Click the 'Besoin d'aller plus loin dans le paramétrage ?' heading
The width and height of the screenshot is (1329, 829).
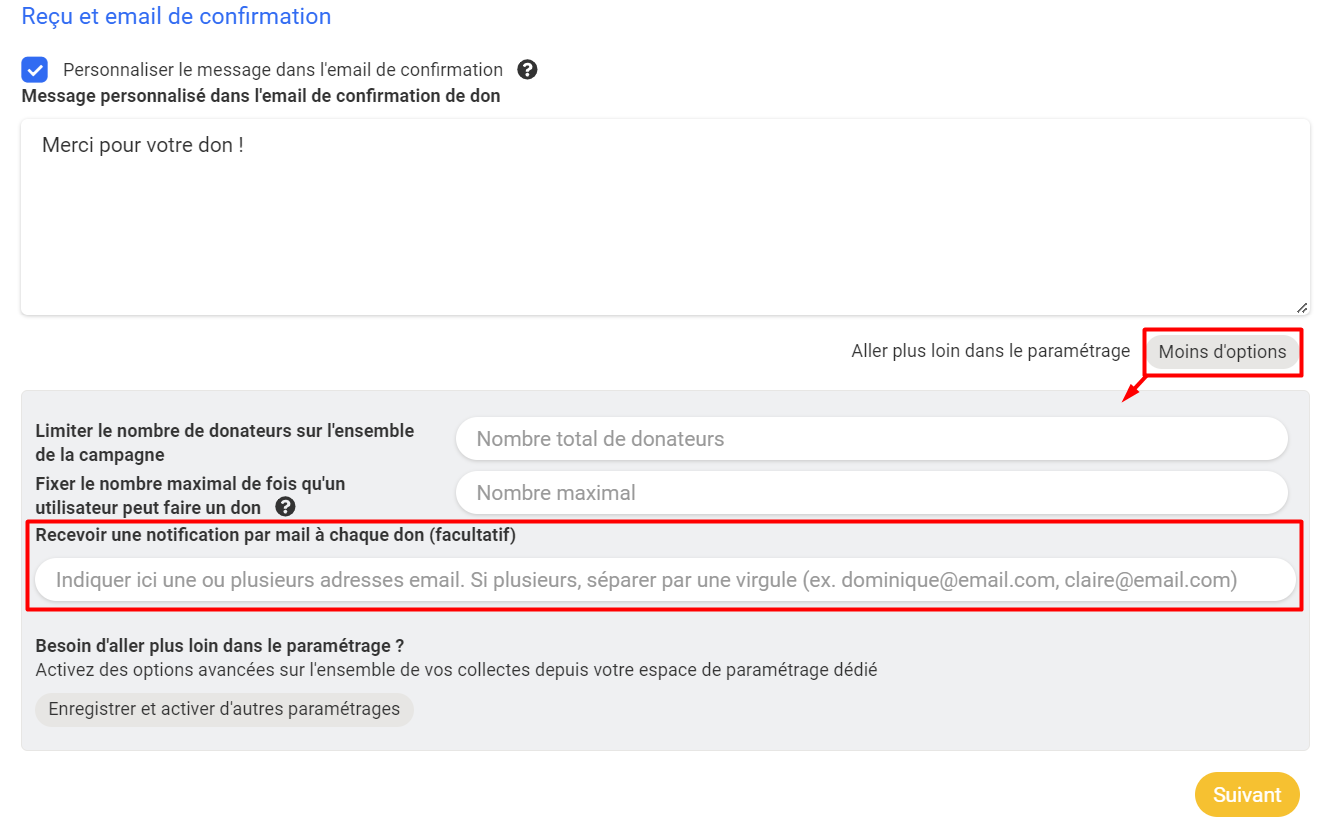(220, 646)
